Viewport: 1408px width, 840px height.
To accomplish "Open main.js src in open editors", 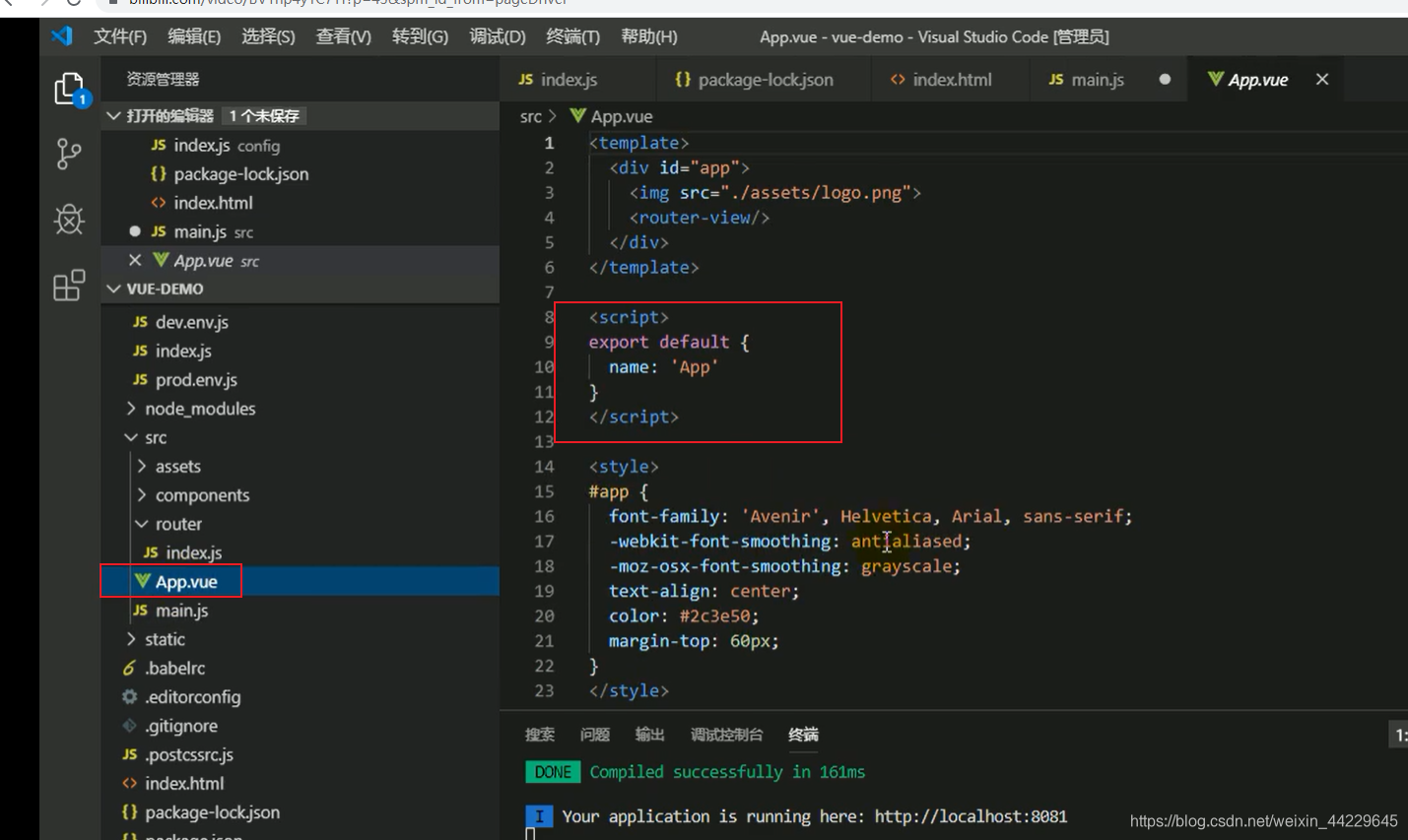I will (x=301, y=231).
